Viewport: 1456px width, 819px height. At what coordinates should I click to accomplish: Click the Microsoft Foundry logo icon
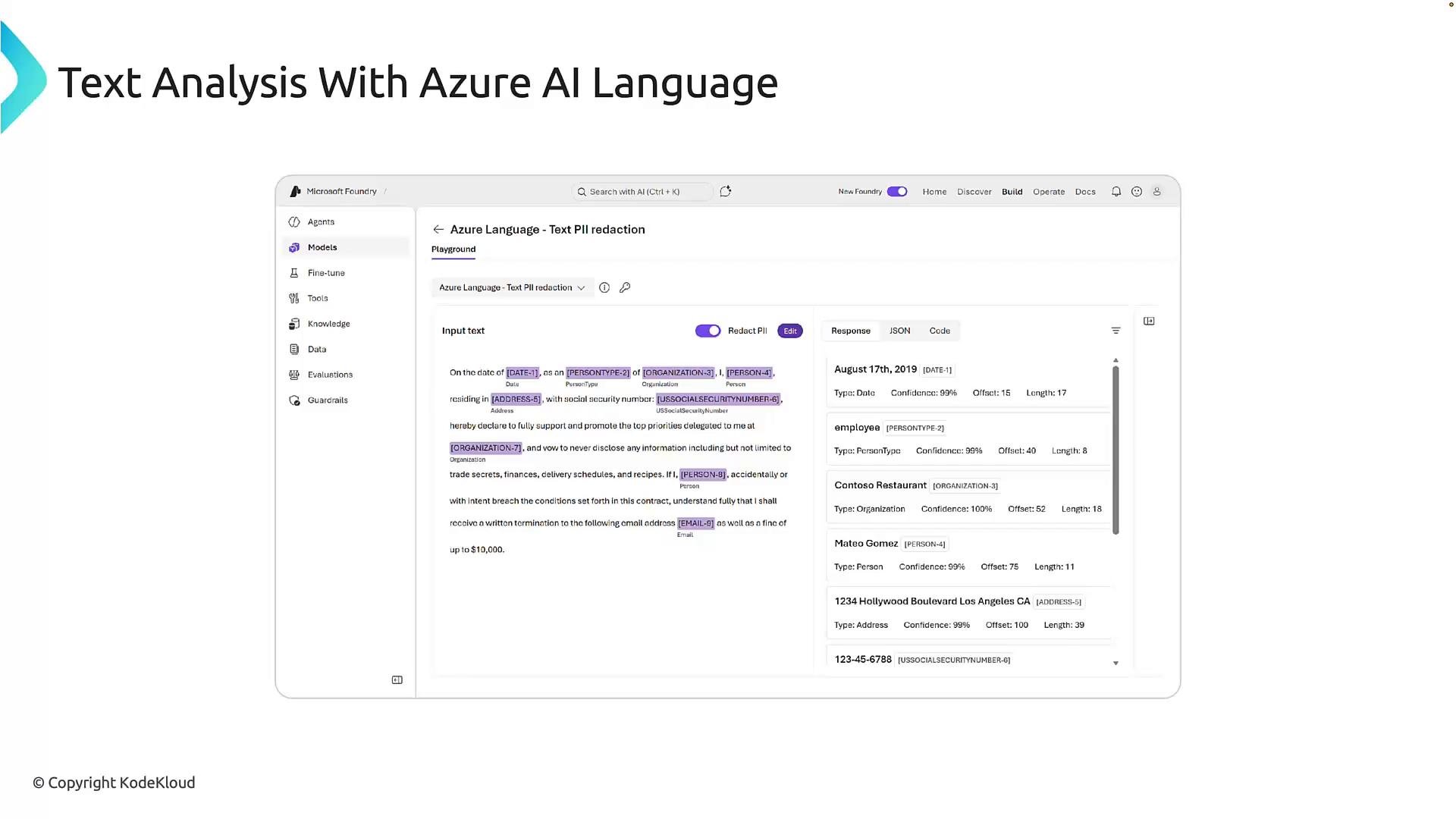pos(295,192)
